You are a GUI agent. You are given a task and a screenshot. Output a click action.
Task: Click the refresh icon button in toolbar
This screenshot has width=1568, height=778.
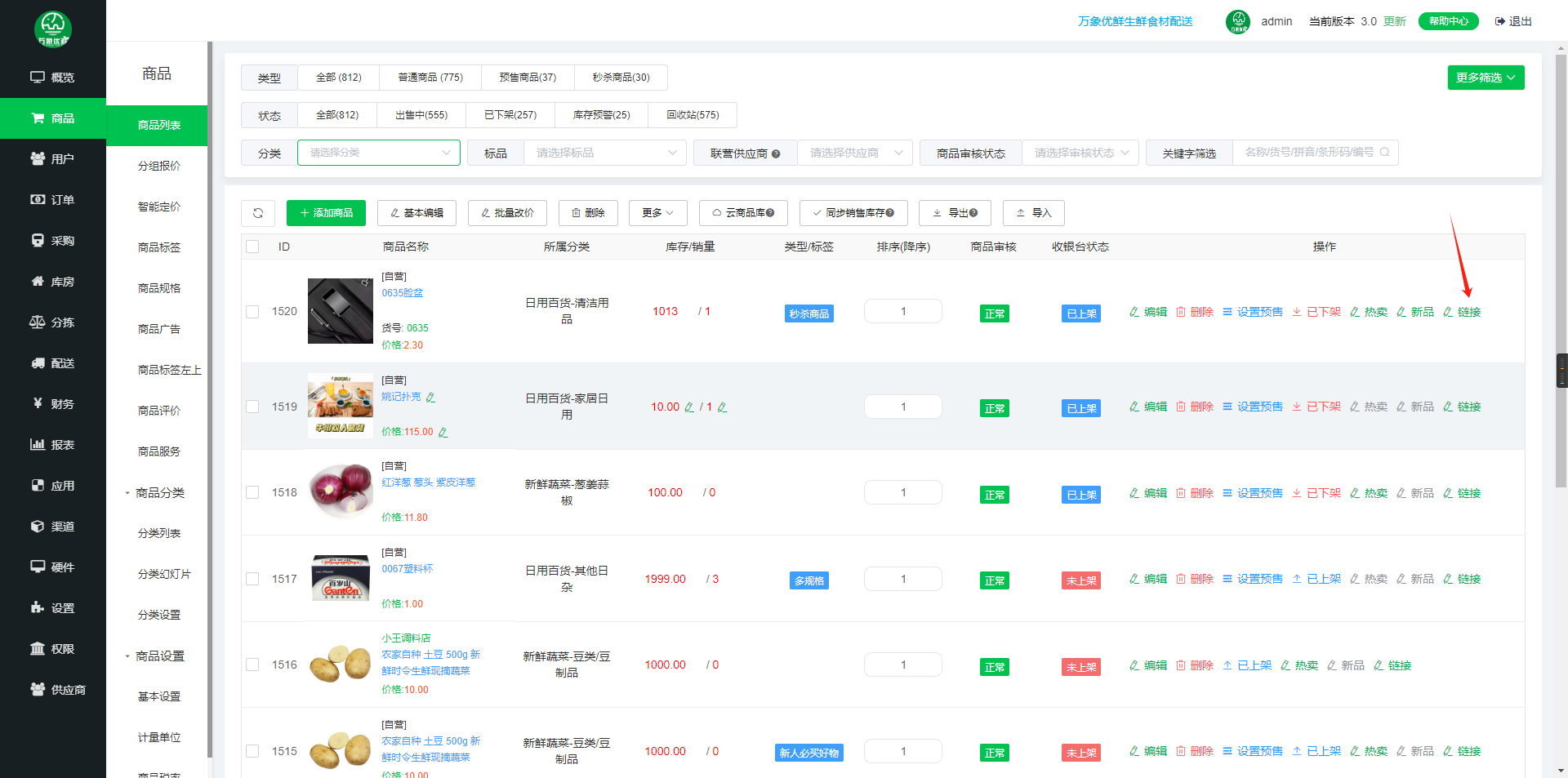(x=258, y=213)
